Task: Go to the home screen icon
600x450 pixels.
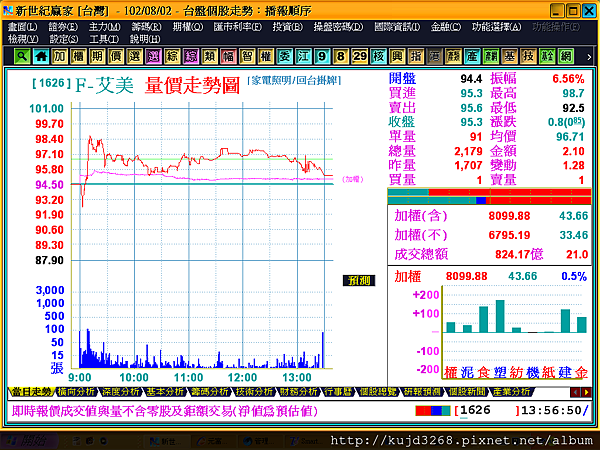Action: pos(41,57)
